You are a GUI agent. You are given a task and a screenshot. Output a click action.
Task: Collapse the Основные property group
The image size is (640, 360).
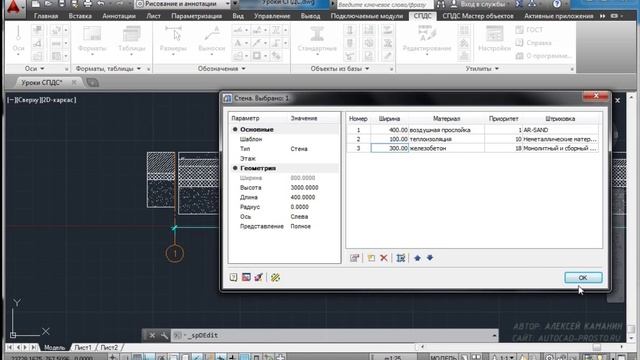pyautogui.click(x=235, y=129)
